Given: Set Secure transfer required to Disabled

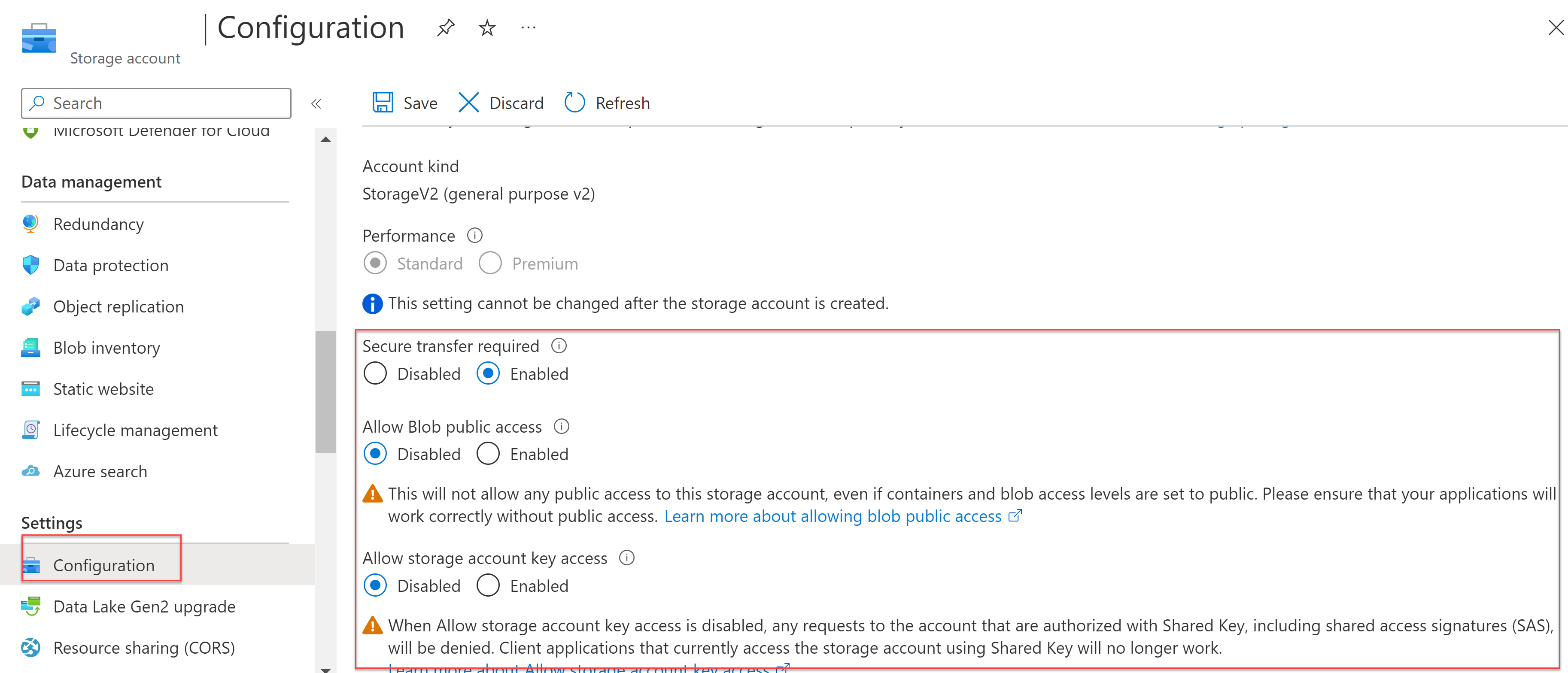Looking at the screenshot, I should tap(375, 373).
